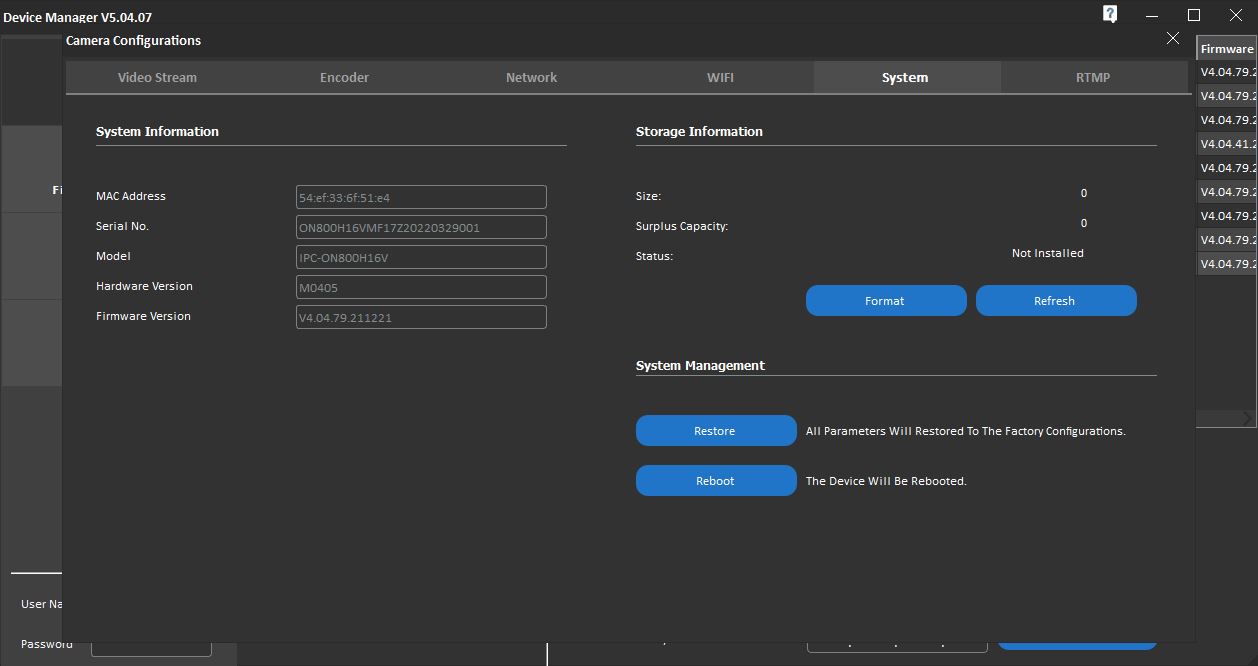This screenshot has height=666, width=1258.
Task: Click the MAC Address field
Action: pyautogui.click(x=421, y=197)
